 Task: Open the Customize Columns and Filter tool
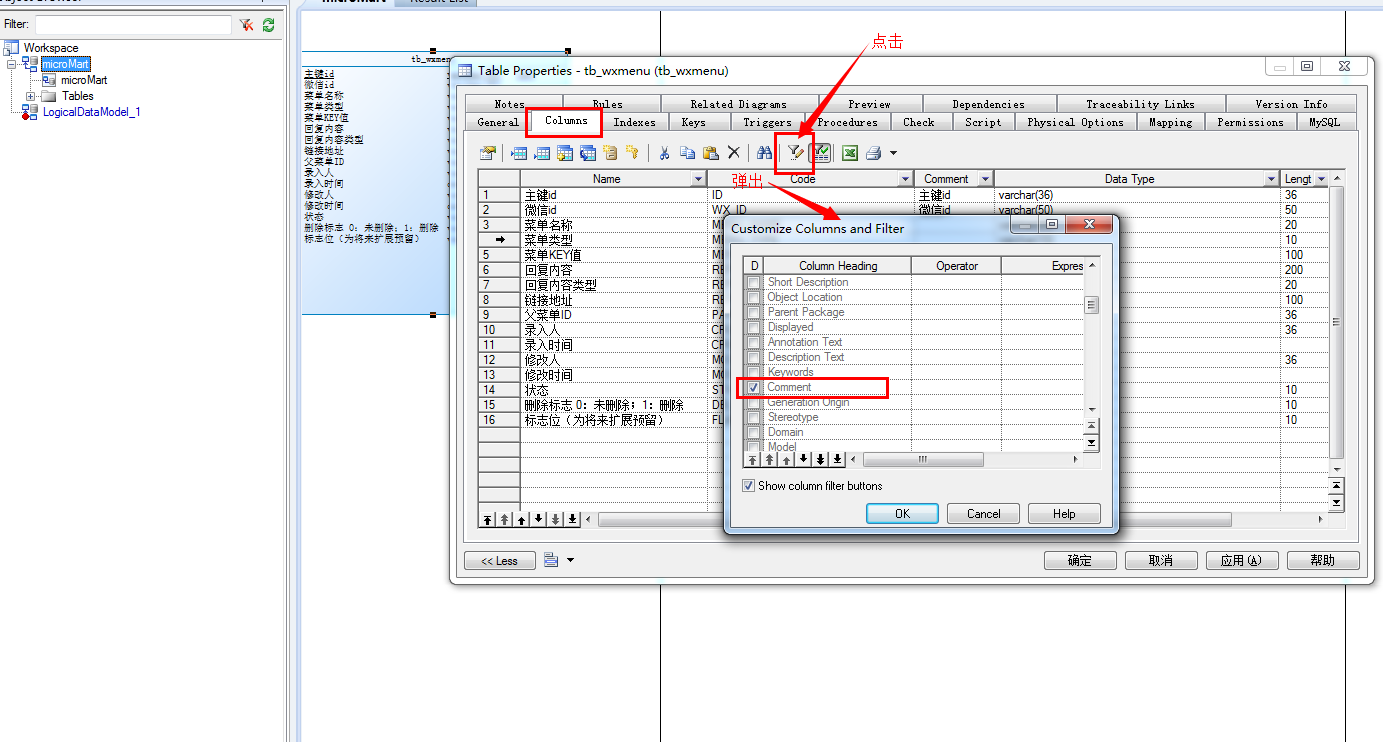pyautogui.click(x=795, y=153)
